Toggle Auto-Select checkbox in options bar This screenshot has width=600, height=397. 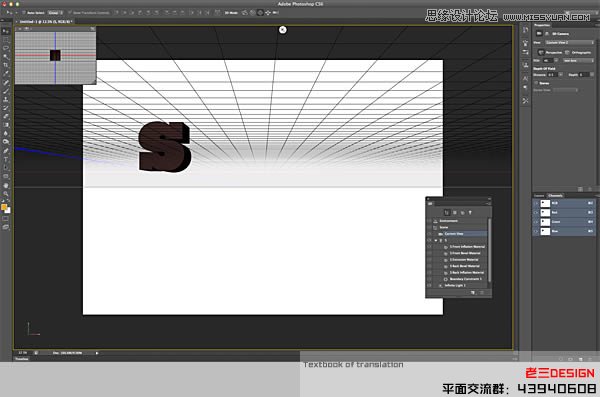[x=24, y=13]
